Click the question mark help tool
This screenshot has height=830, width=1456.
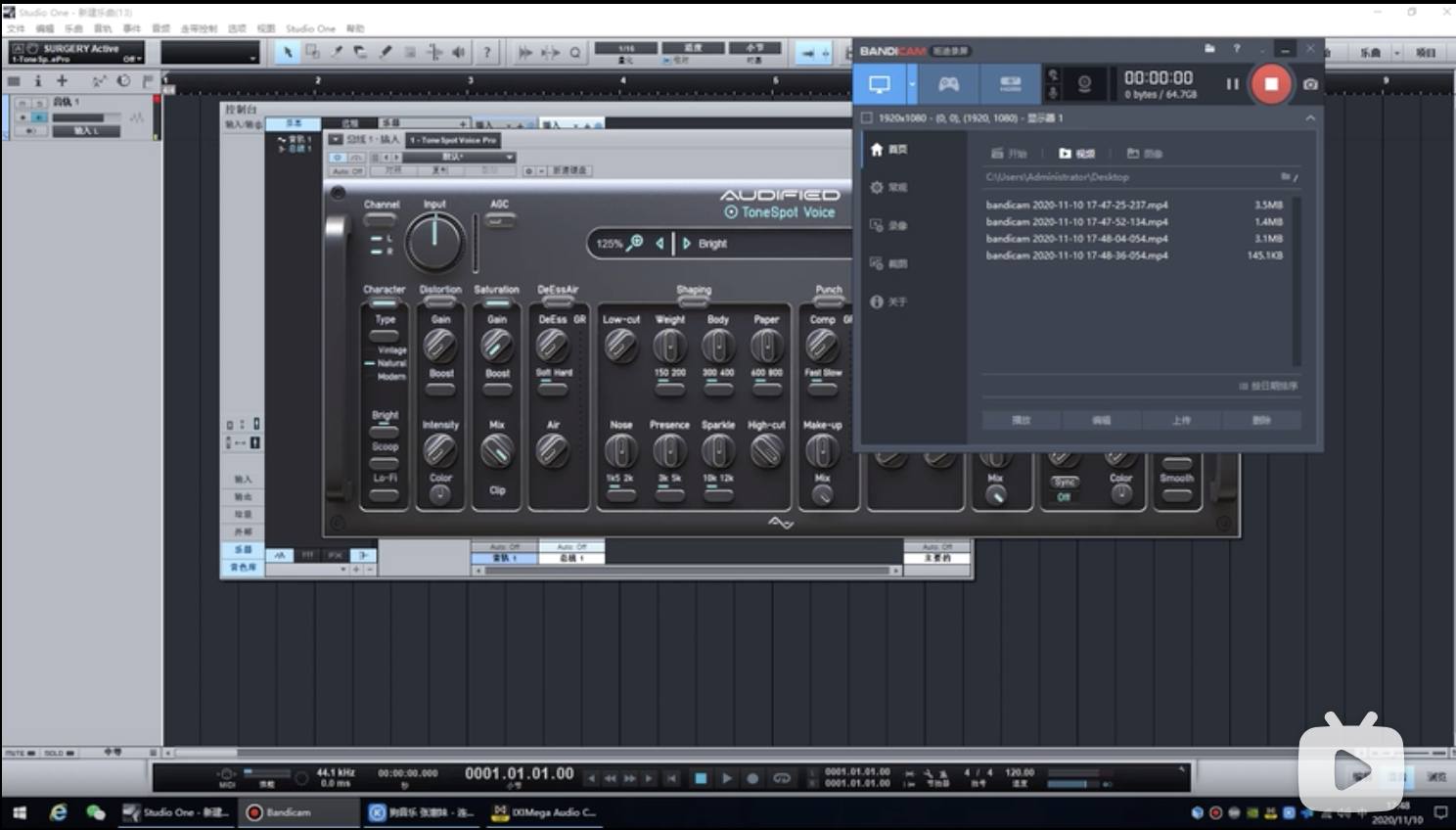(x=486, y=52)
